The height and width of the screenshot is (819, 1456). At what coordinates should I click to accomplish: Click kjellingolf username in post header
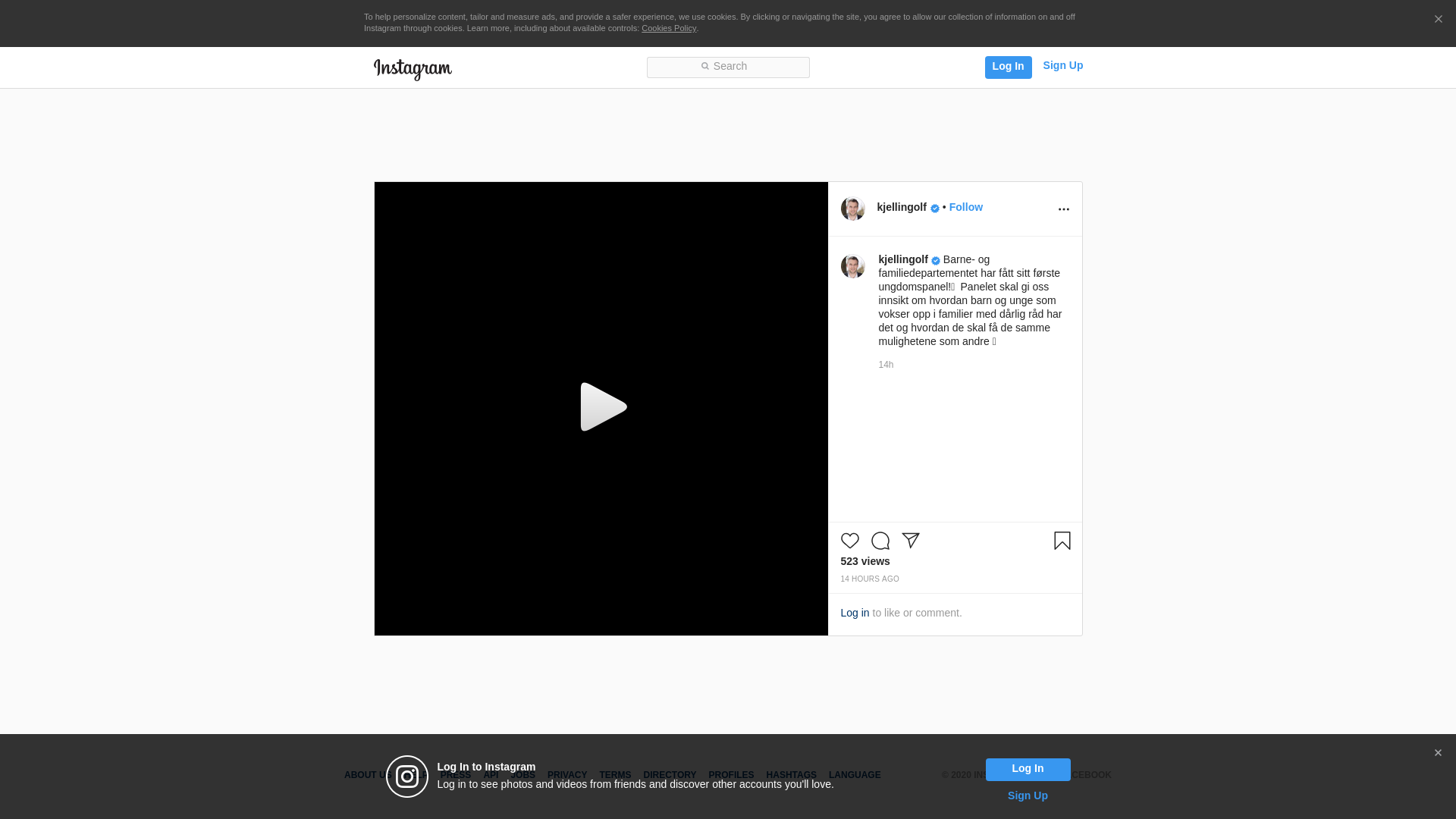(x=902, y=207)
